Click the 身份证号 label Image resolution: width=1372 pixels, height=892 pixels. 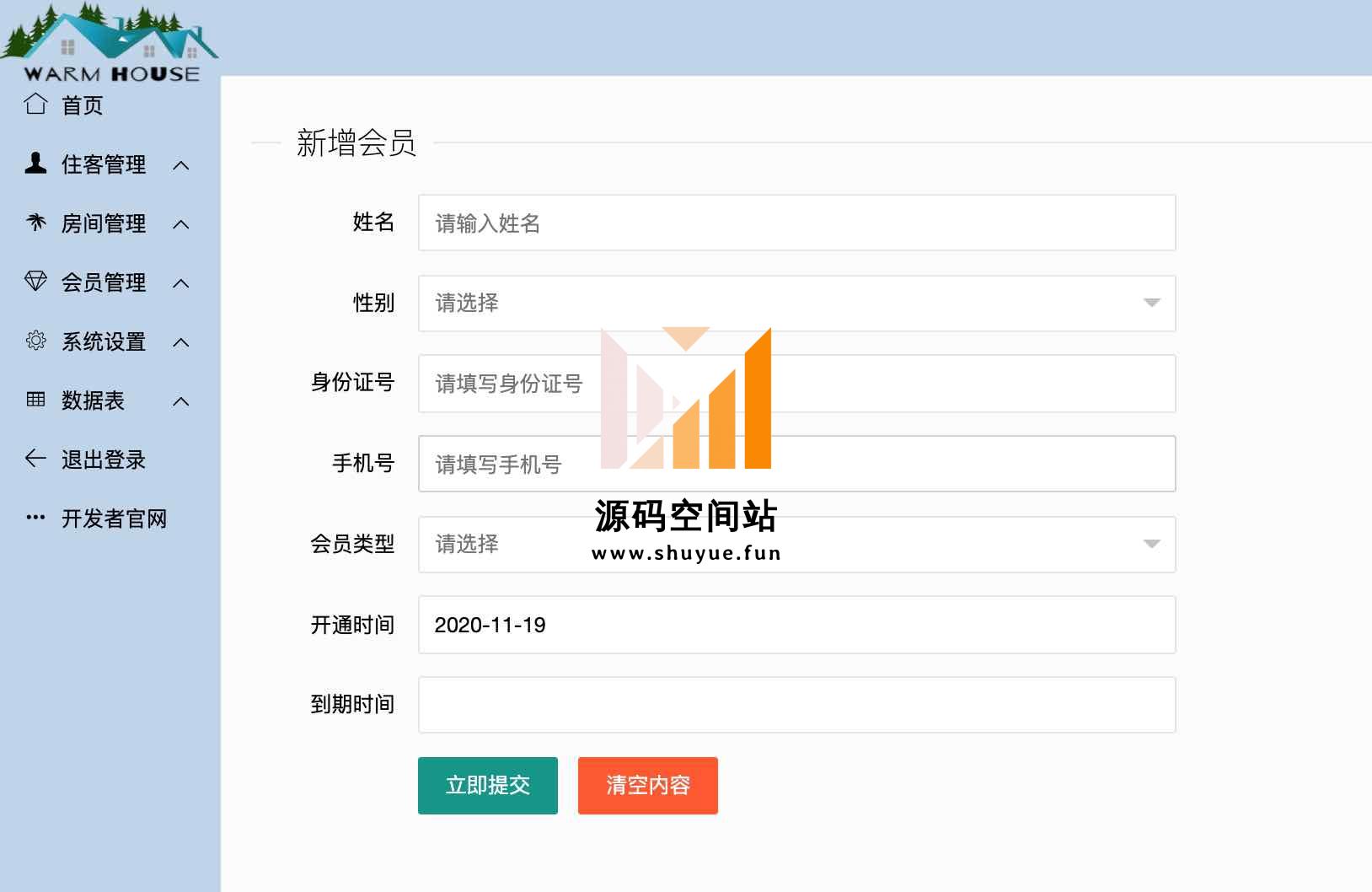pos(352,383)
